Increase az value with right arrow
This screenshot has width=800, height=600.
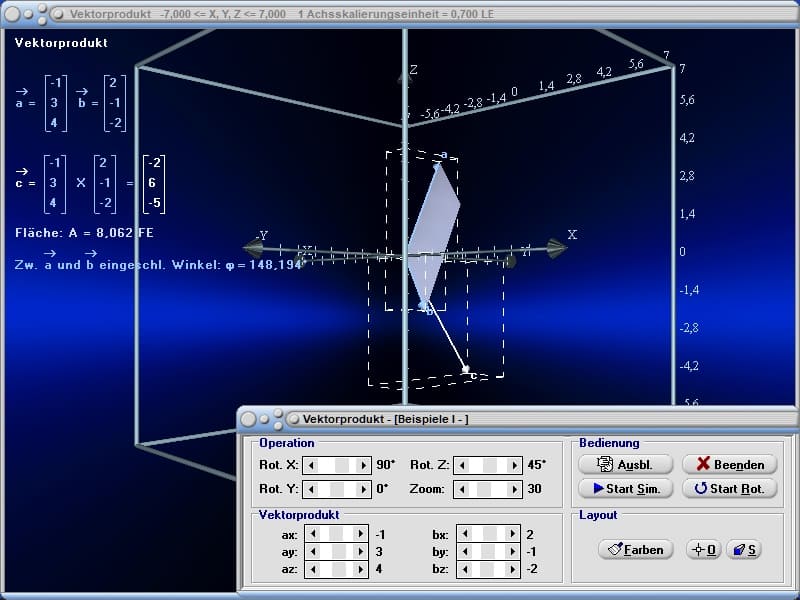tap(360, 568)
